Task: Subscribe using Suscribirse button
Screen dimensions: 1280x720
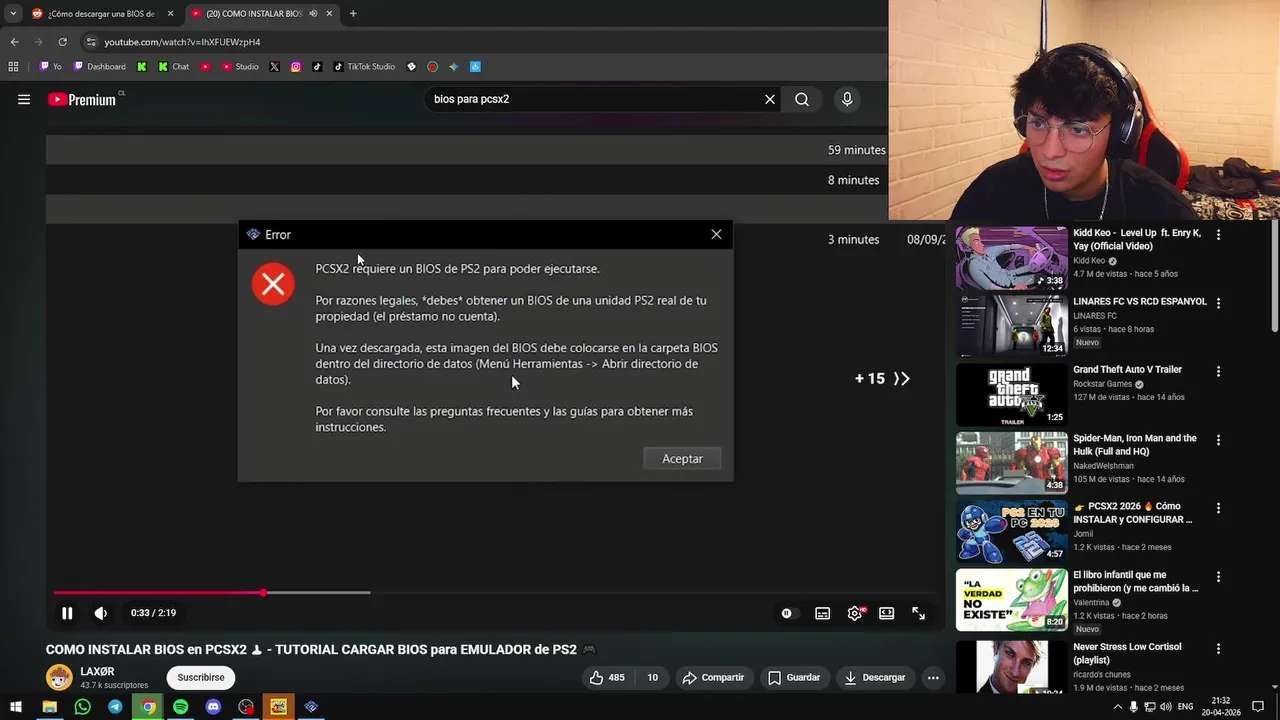Action: pyautogui.click(x=201, y=677)
